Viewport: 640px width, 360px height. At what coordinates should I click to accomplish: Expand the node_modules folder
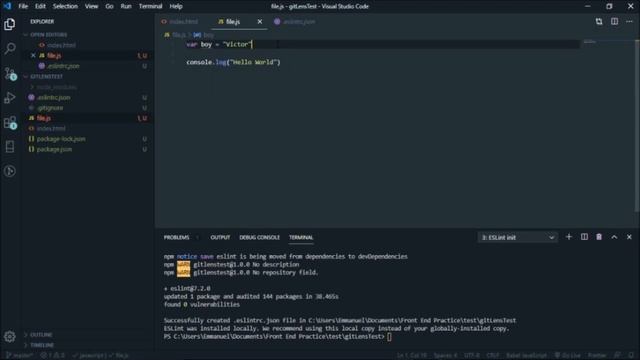pos(53,87)
